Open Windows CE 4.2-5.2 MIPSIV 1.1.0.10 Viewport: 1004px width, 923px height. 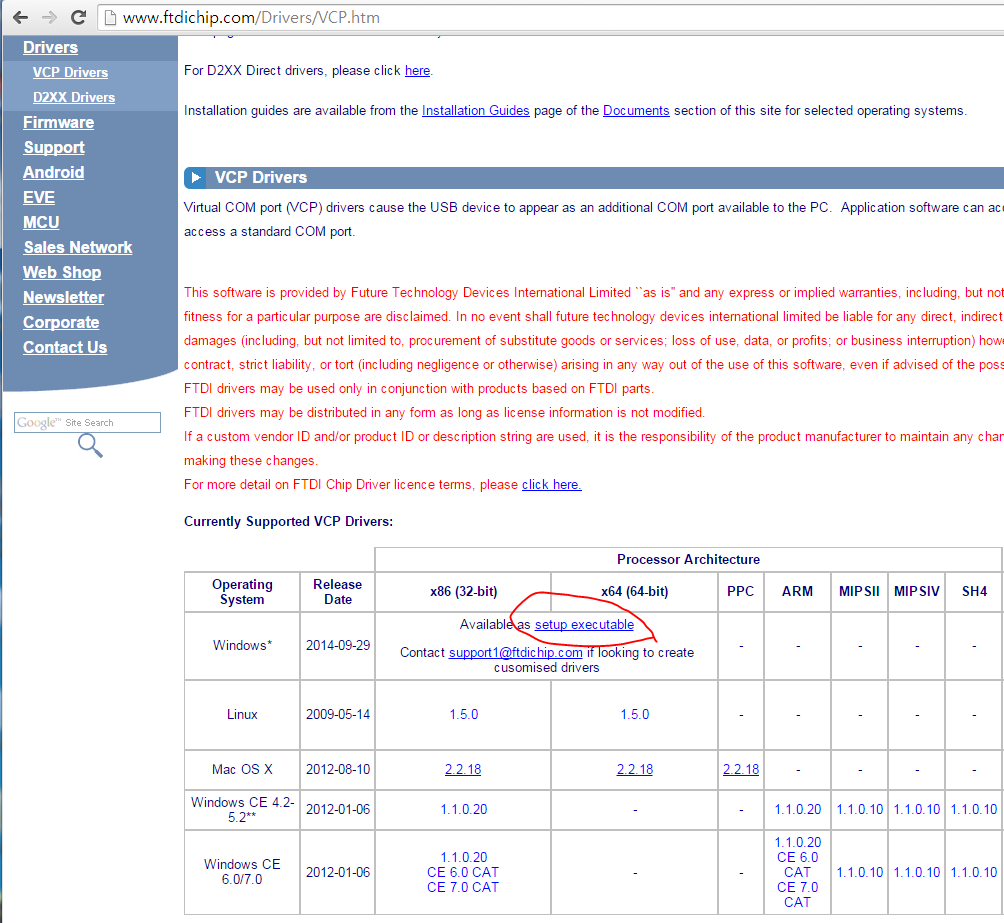[917, 809]
